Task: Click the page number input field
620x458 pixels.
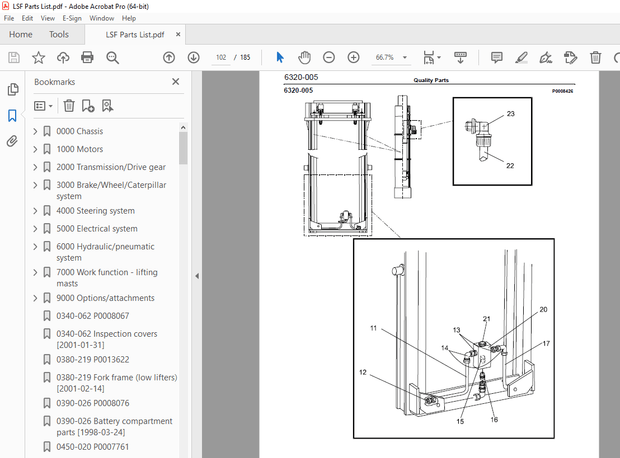Action: click(221, 58)
